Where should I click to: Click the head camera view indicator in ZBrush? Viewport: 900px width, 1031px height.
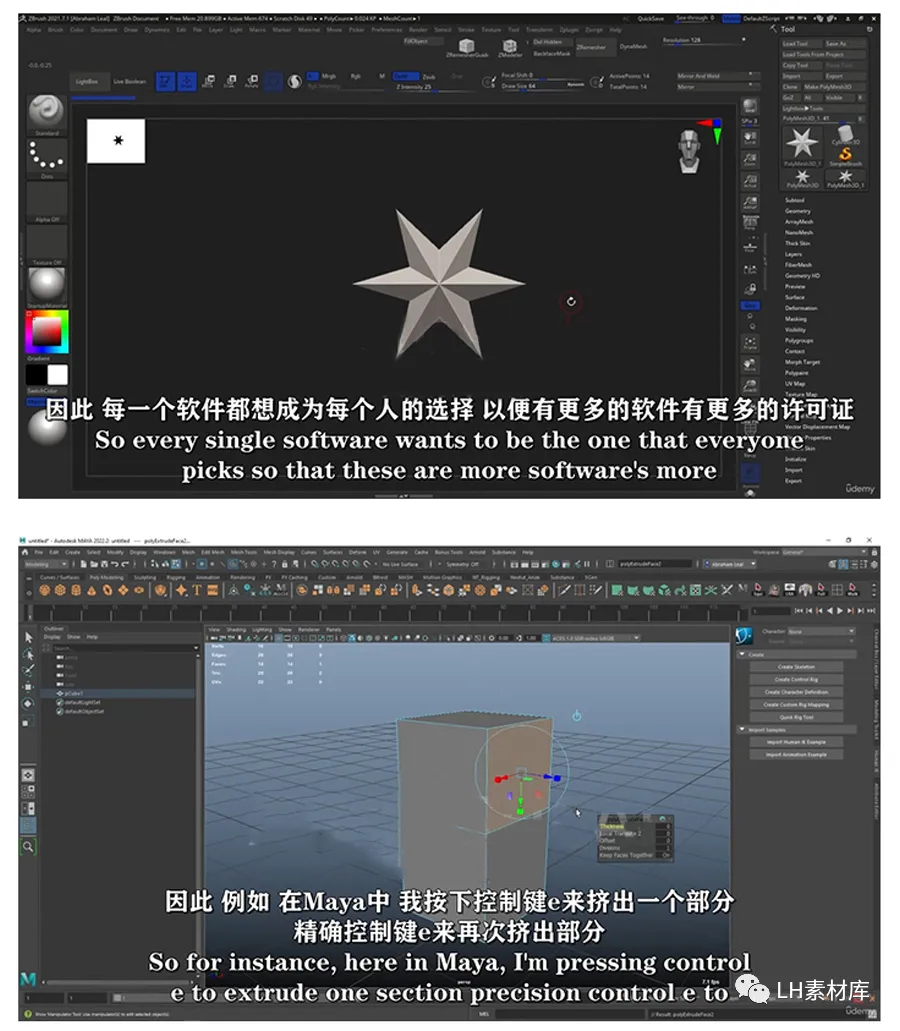coord(688,151)
